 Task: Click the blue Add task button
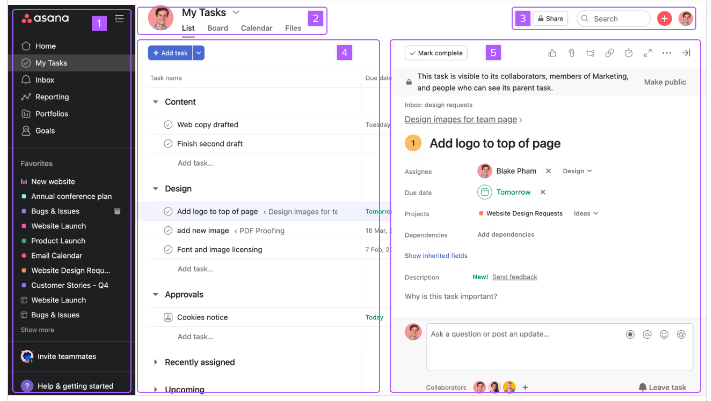tap(170, 53)
